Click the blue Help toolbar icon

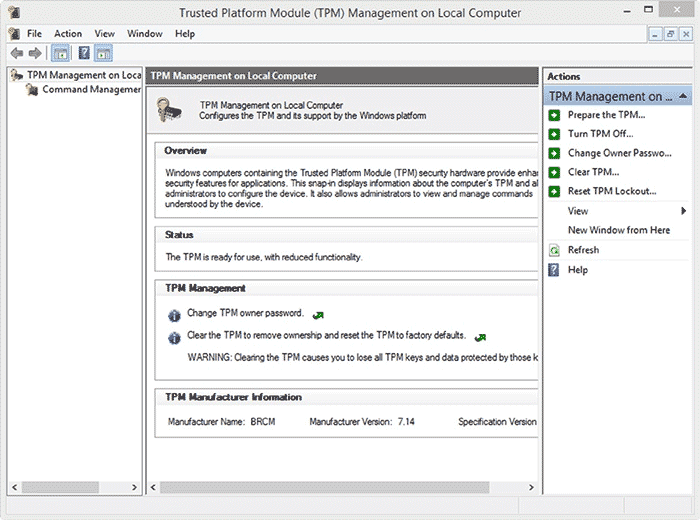pyautogui.click(x=84, y=53)
